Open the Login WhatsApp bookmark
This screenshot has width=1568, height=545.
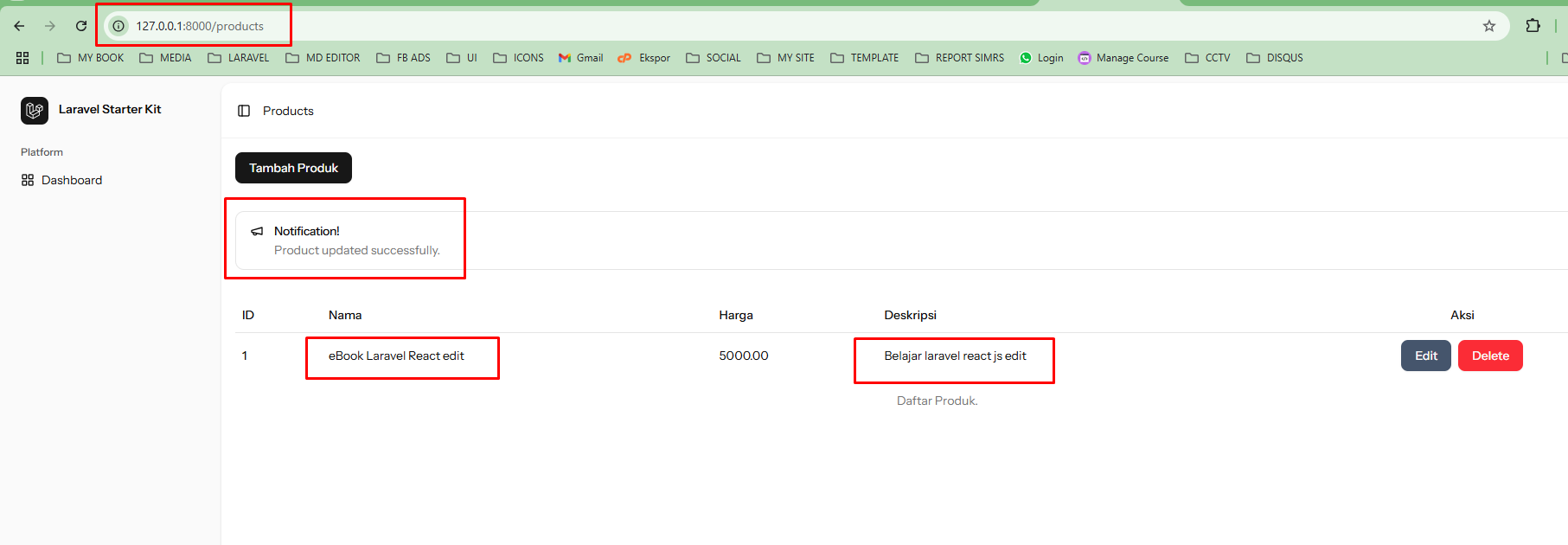tap(1041, 58)
